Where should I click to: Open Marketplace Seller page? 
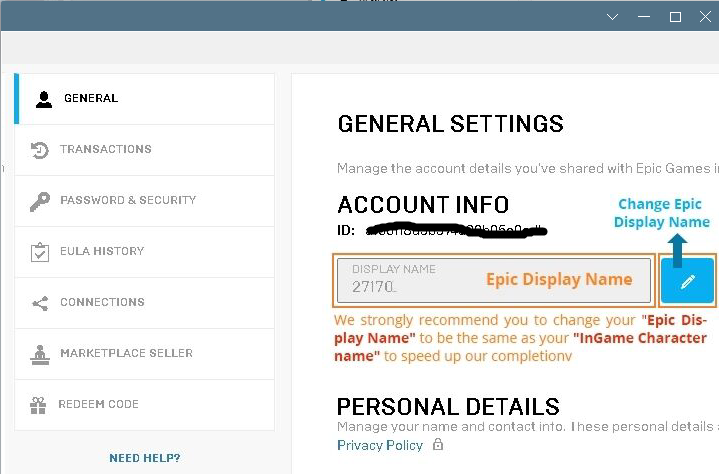(x=144, y=353)
